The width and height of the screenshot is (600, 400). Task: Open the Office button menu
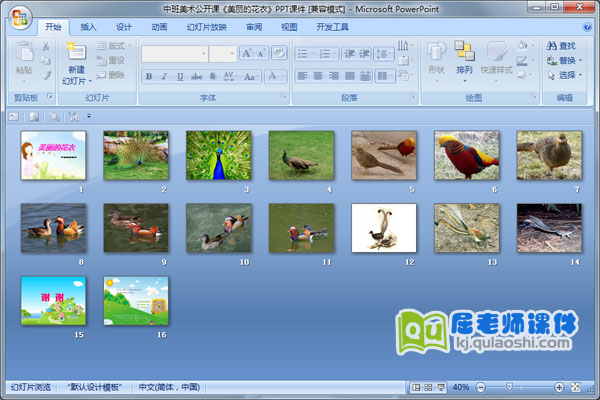click(x=20, y=18)
